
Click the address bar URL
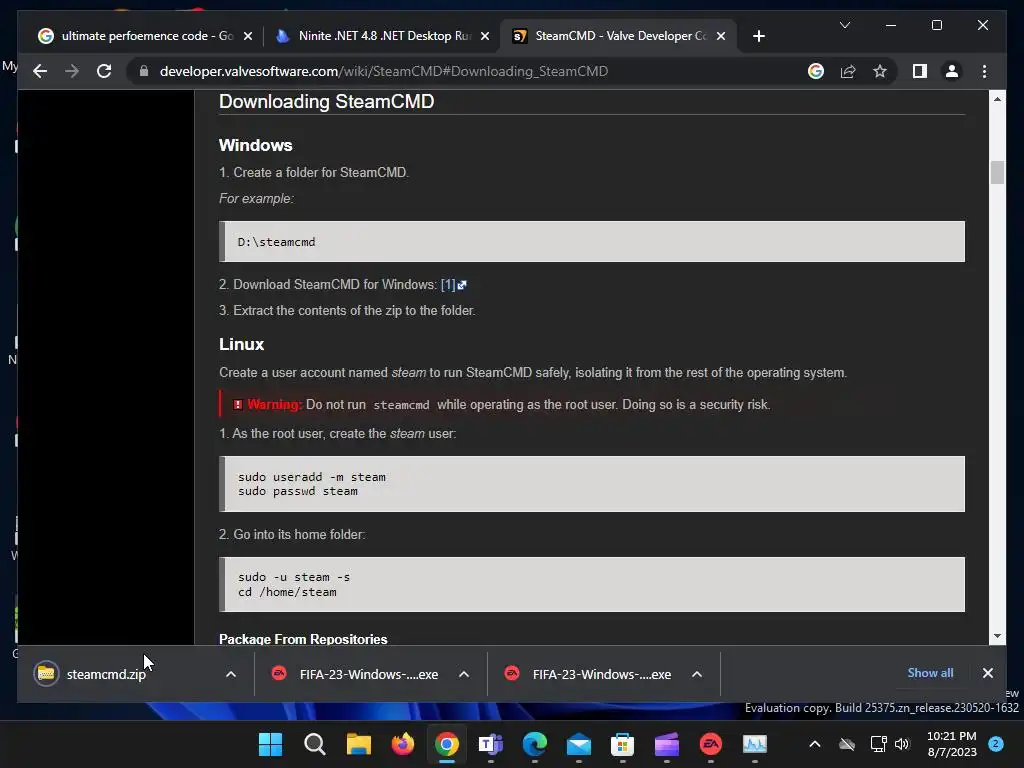384,71
